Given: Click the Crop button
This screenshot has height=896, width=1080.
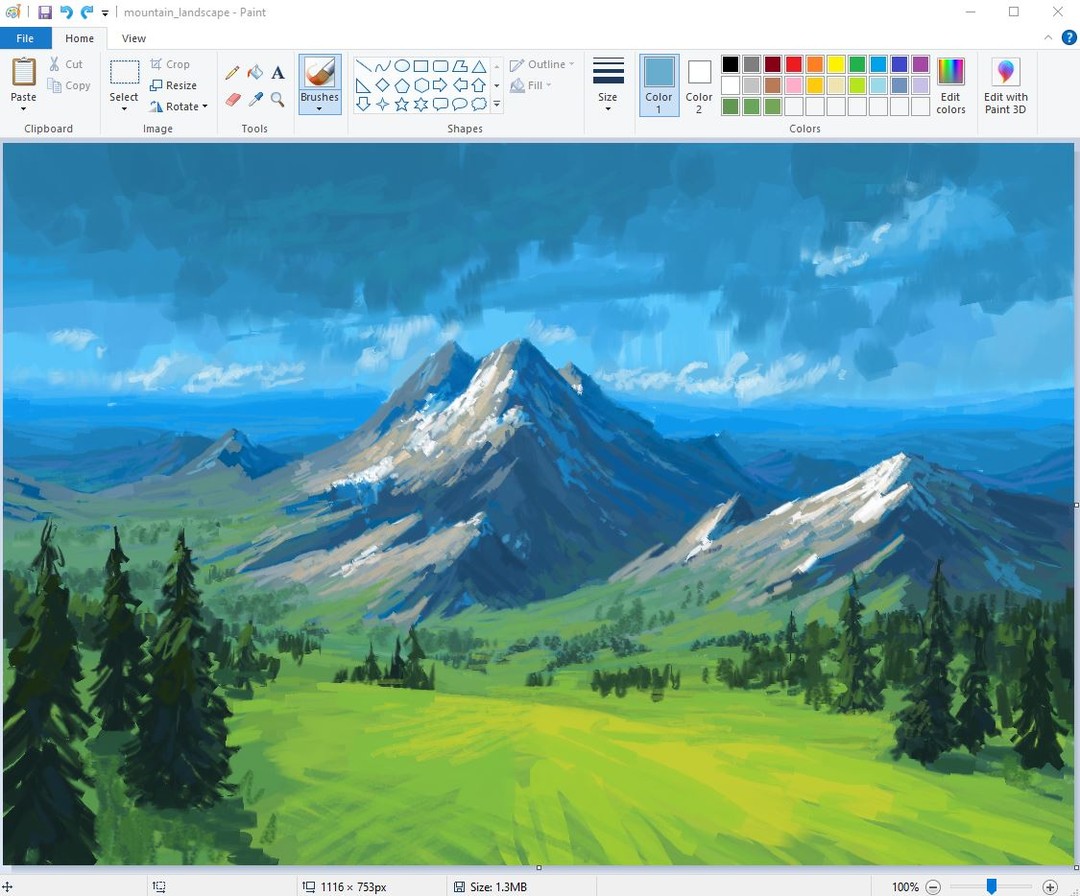Looking at the screenshot, I should [x=170, y=64].
